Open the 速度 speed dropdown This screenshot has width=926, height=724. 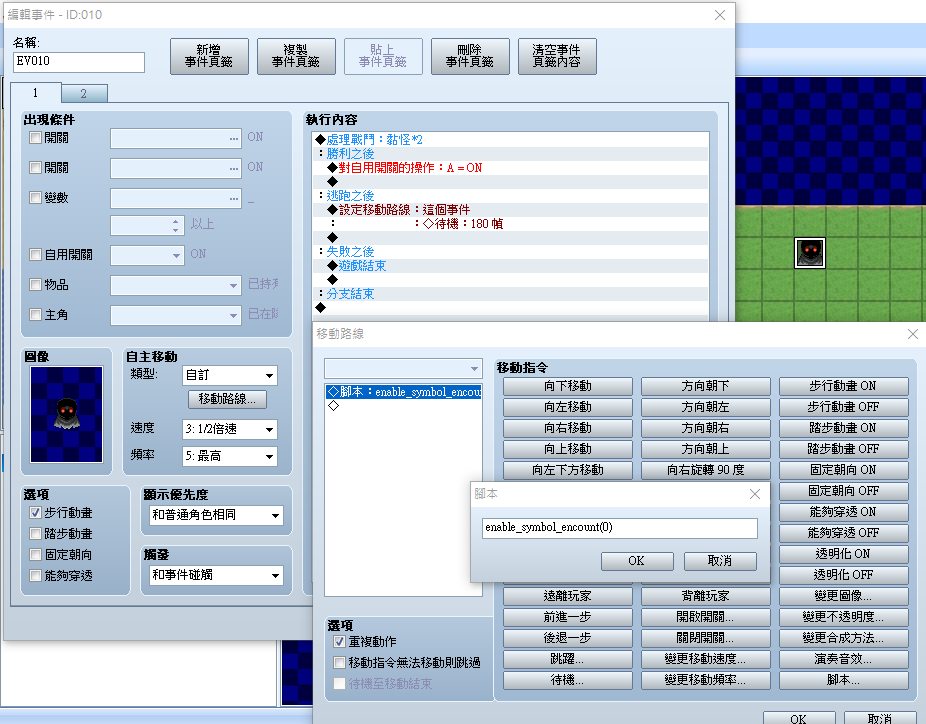(x=230, y=429)
